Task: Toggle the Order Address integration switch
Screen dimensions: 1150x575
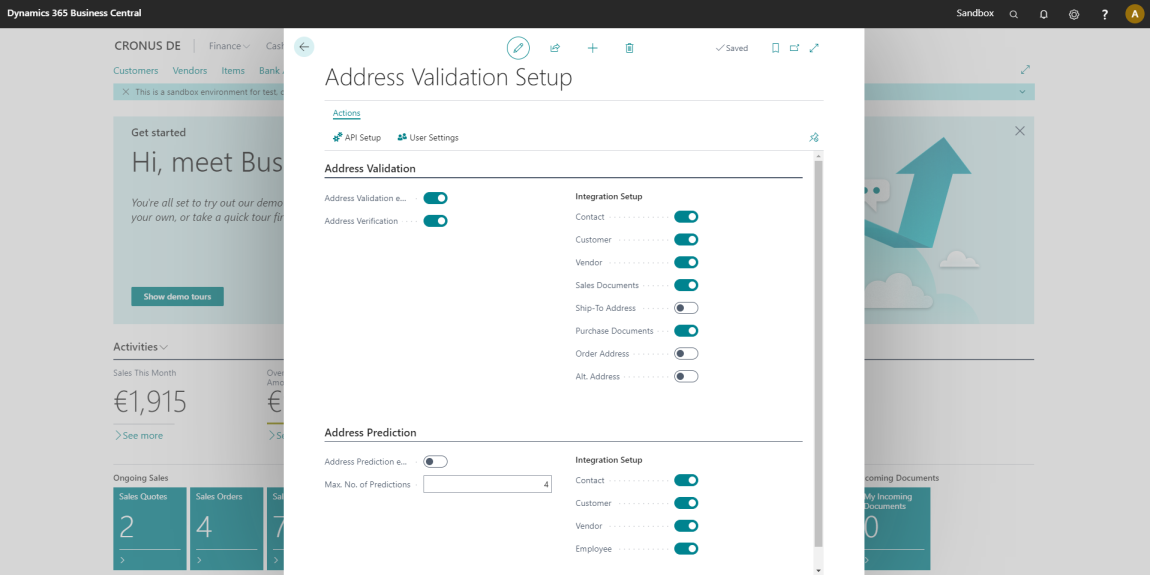Action: coord(686,354)
